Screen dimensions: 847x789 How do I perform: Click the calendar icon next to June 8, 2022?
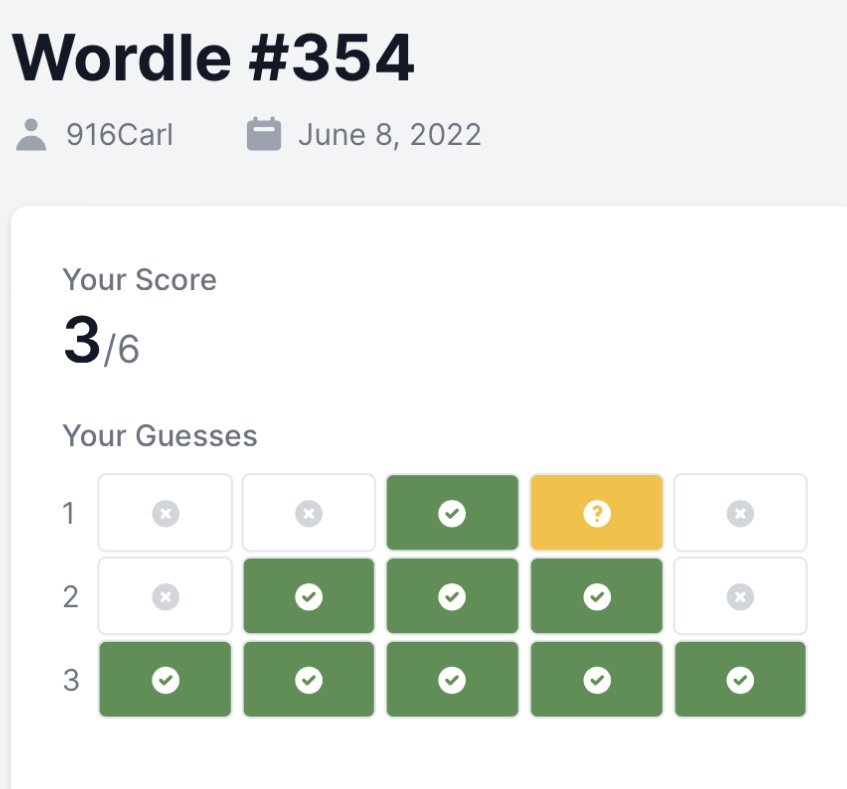264,134
